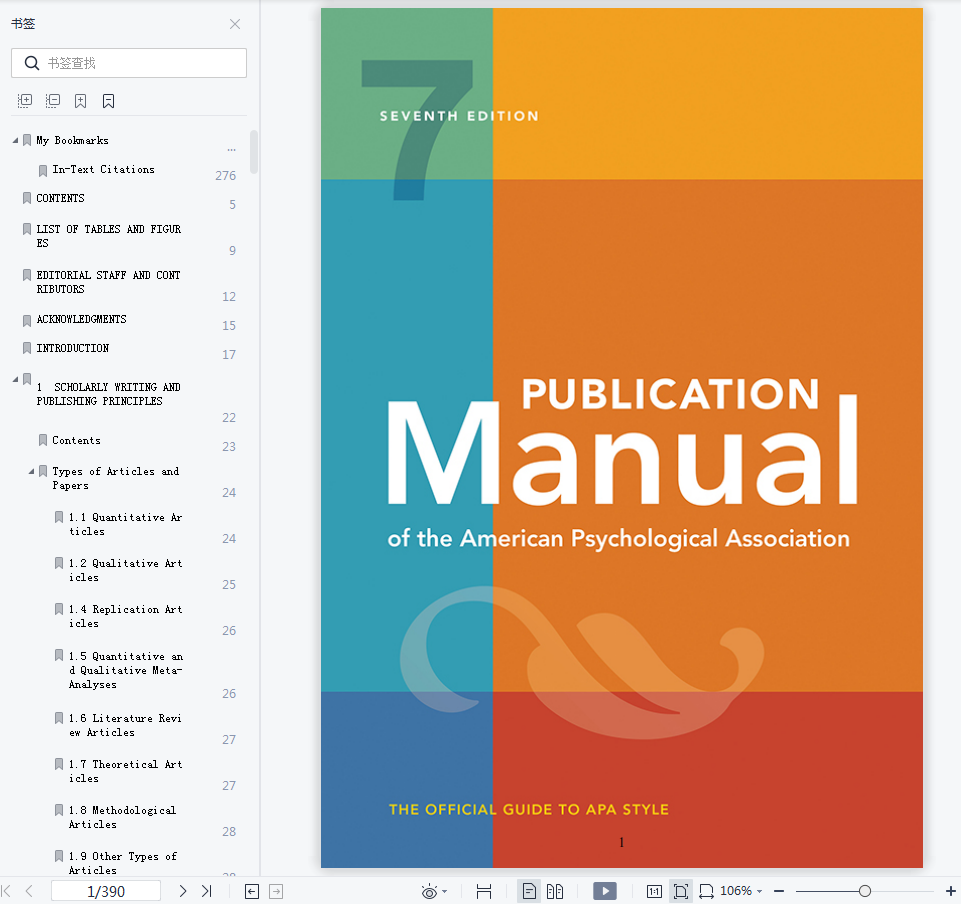This screenshot has width=961, height=904.
Task: Close the bookmarks panel
Action: [235, 24]
